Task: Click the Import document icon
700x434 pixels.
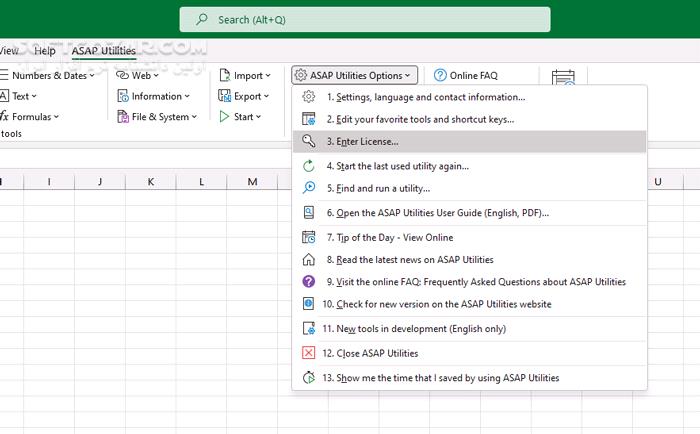Action: [x=225, y=75]
